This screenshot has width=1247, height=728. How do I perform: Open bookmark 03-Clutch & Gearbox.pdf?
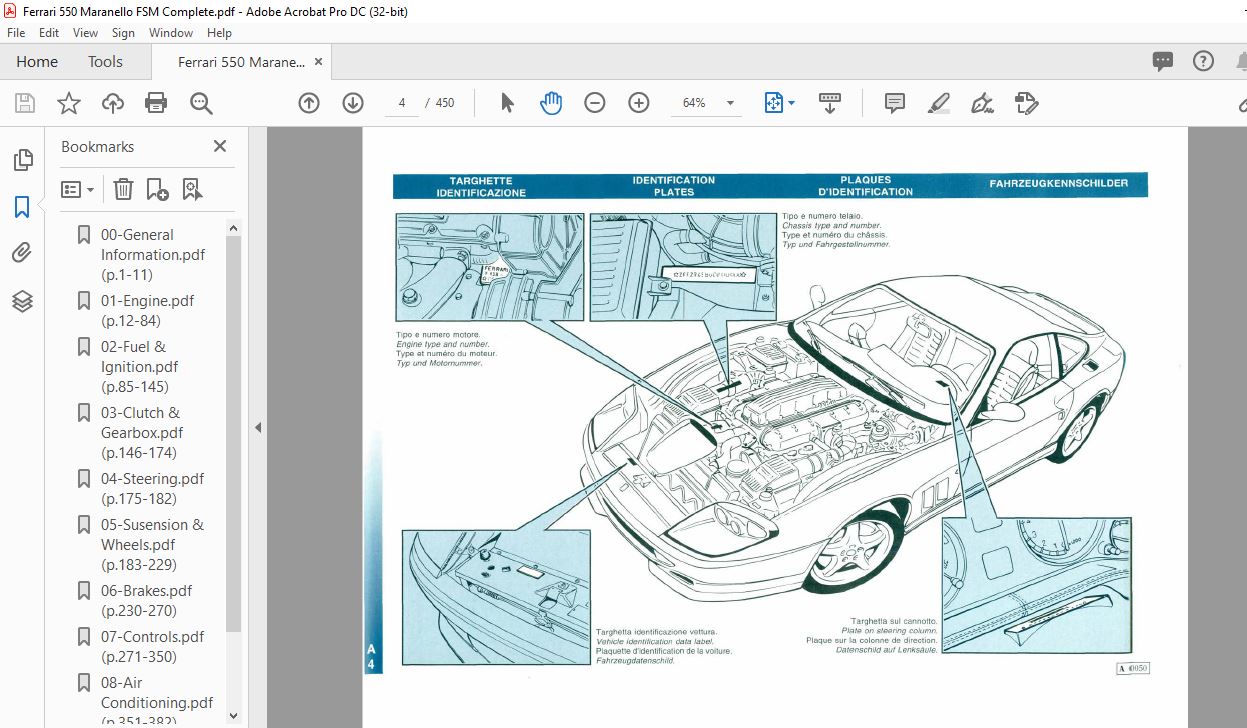pos(141,433)
